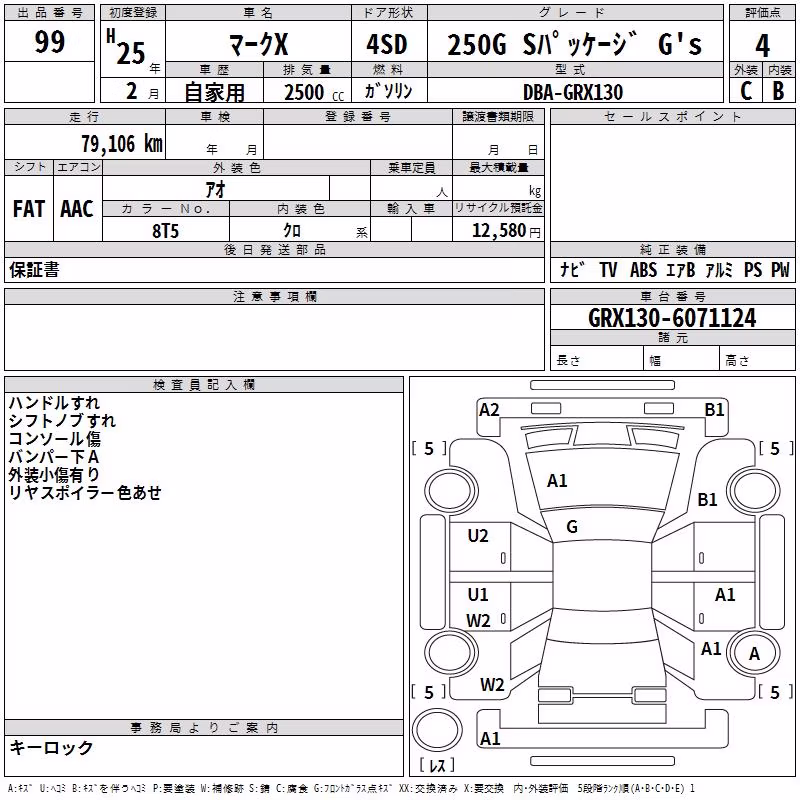Select vehicle history 自家用
Image resolution: width=800 pixels, height=800 pixels.
214,92
